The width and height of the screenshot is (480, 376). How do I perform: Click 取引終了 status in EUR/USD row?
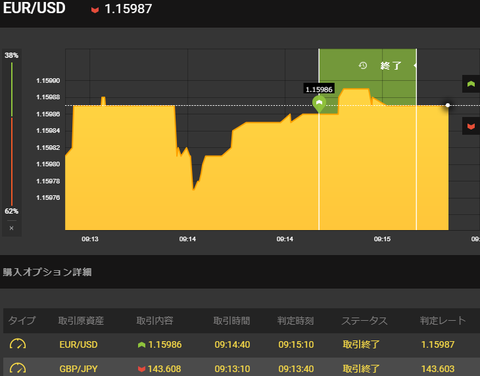point(361,344)
